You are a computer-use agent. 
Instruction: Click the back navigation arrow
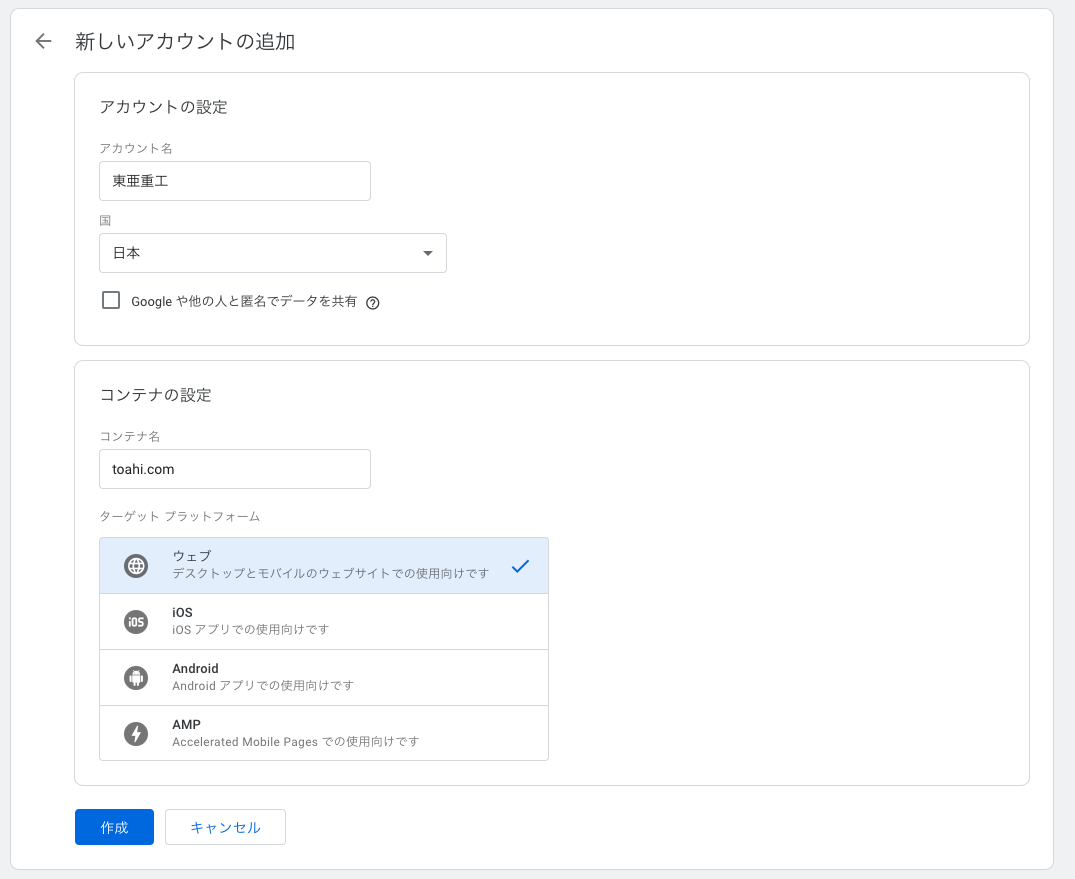click(x=41, y=41)
